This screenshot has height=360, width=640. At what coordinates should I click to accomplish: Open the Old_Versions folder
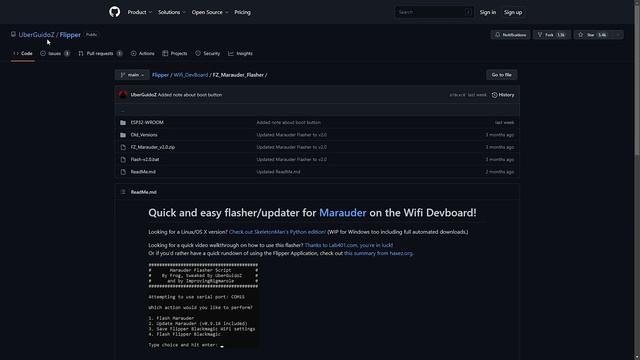[144, 135]
